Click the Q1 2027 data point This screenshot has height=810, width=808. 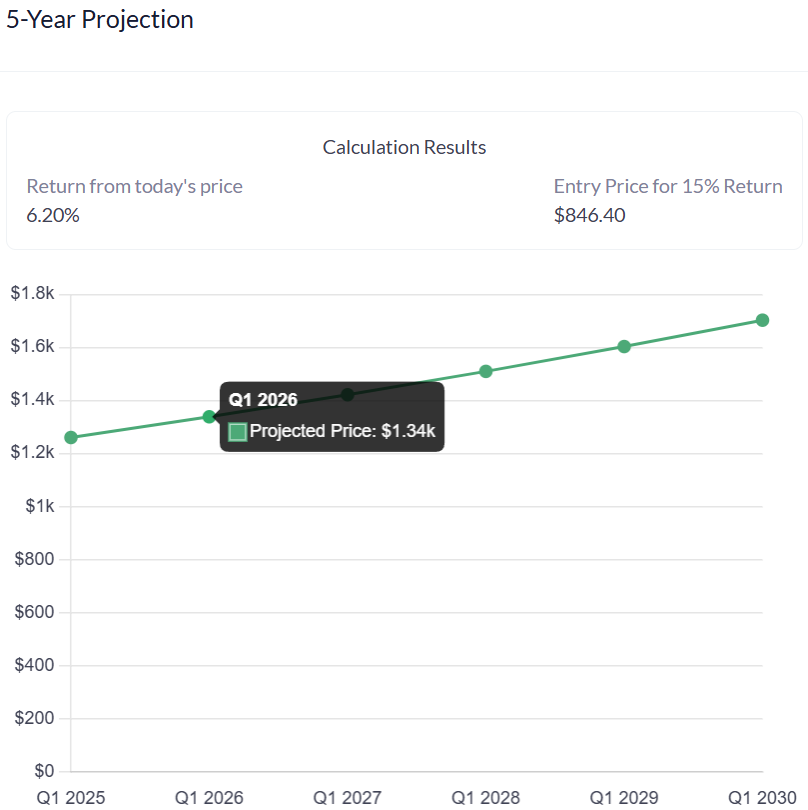click(347, 395)
